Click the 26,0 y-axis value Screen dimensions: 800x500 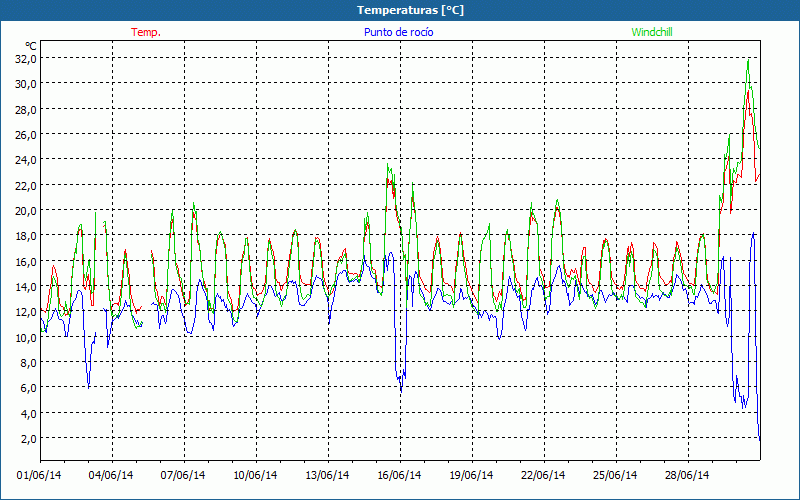pyautogui.click(x=27, y=135)
